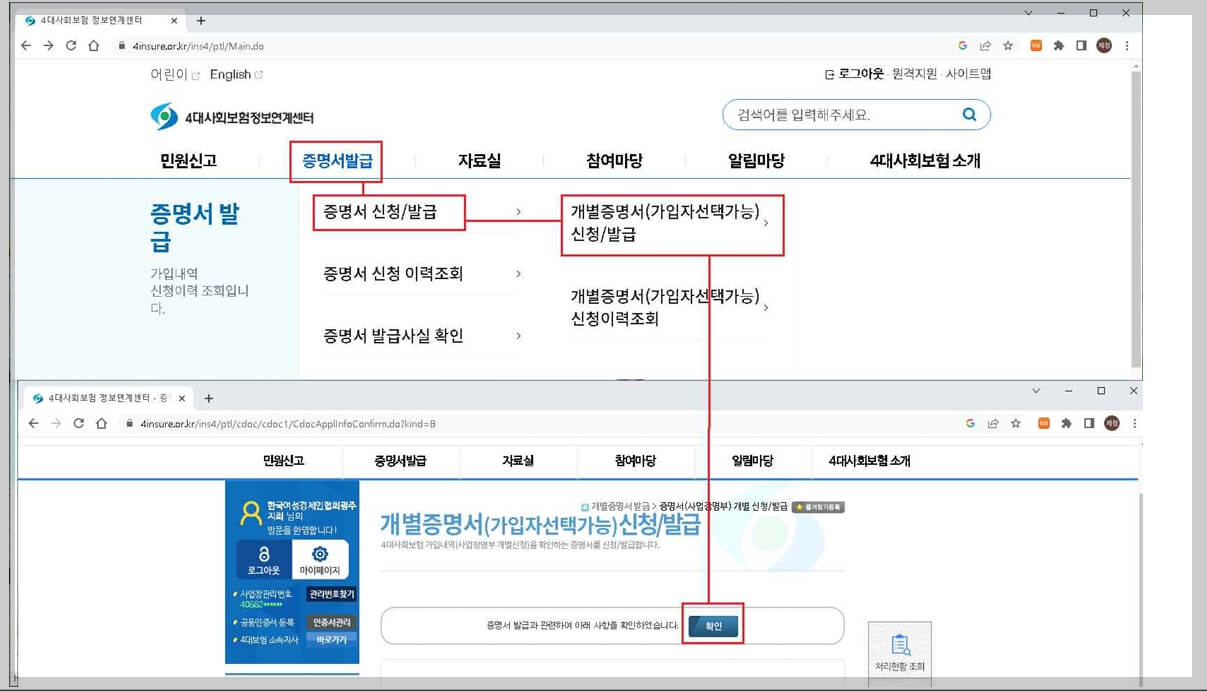Expand the 증명서 신청 이력조회 arrow
This screenshot has width=1207, height=692.
pos(518,274)
